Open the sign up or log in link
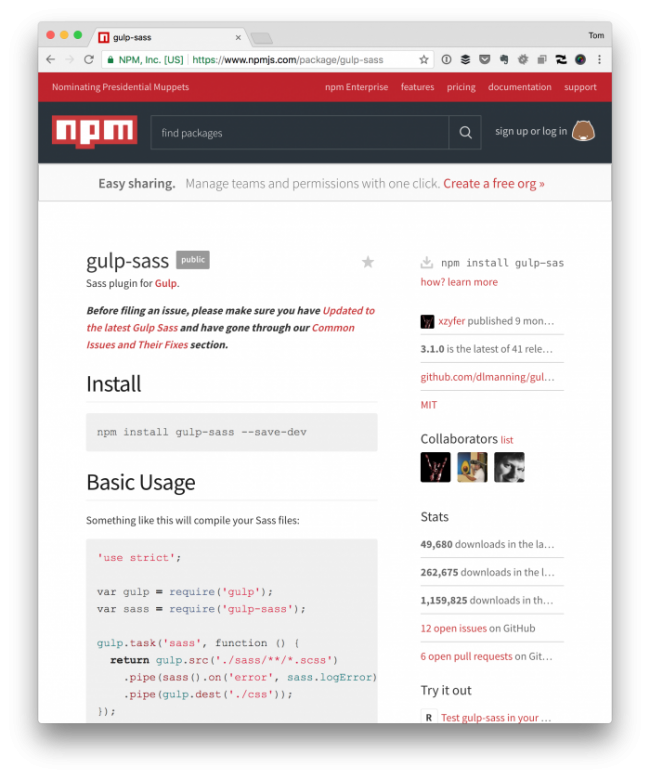This screenshot has width=650, height=778. (531, 132)
